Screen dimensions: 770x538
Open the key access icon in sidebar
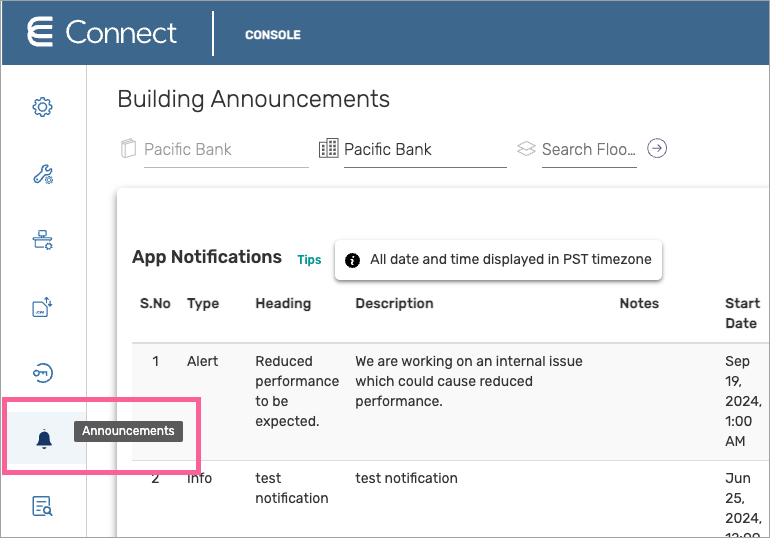43,373
